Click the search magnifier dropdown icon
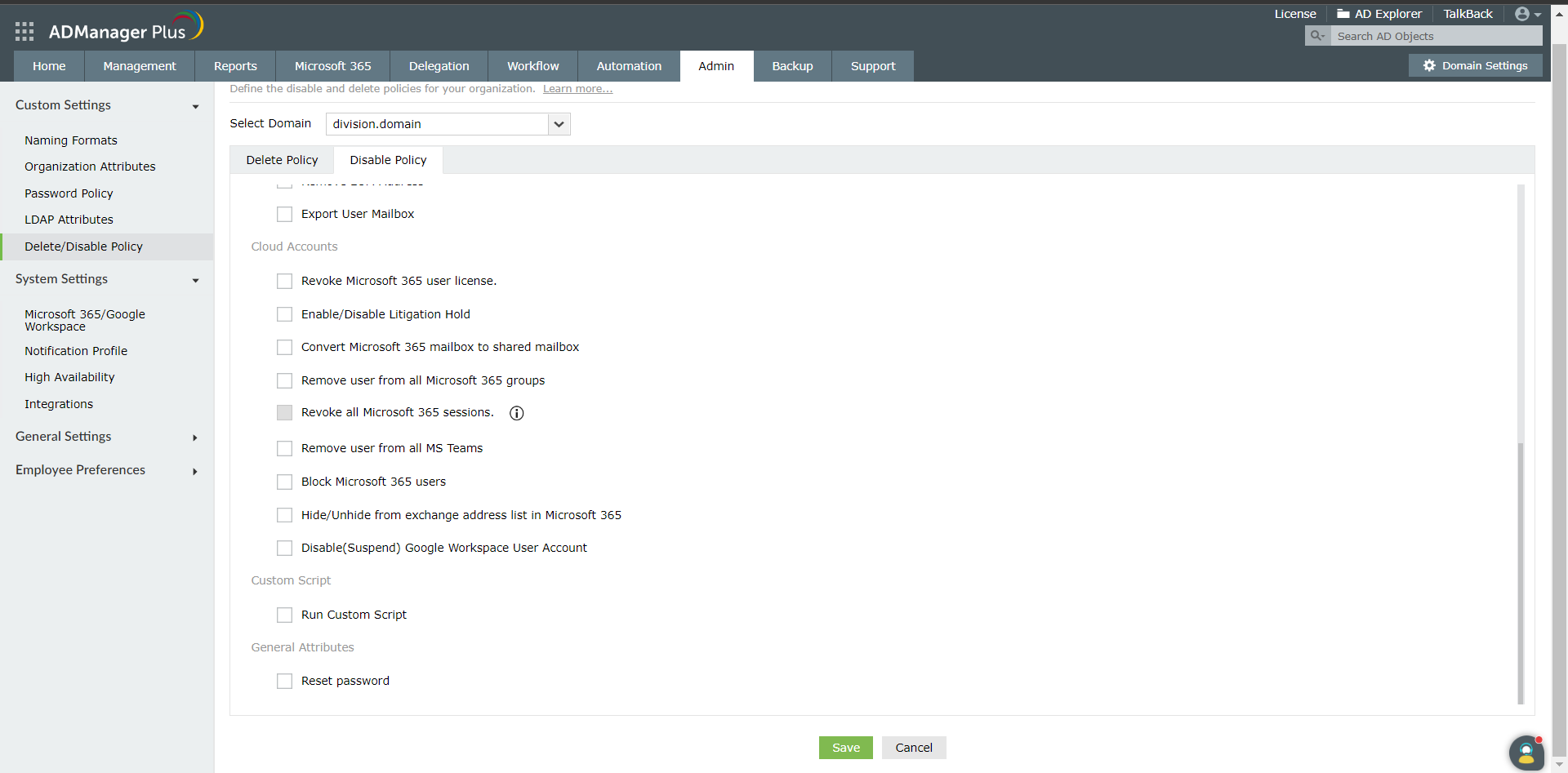1568x773 pixels. pyautogui.click(x=1317, y=36)
